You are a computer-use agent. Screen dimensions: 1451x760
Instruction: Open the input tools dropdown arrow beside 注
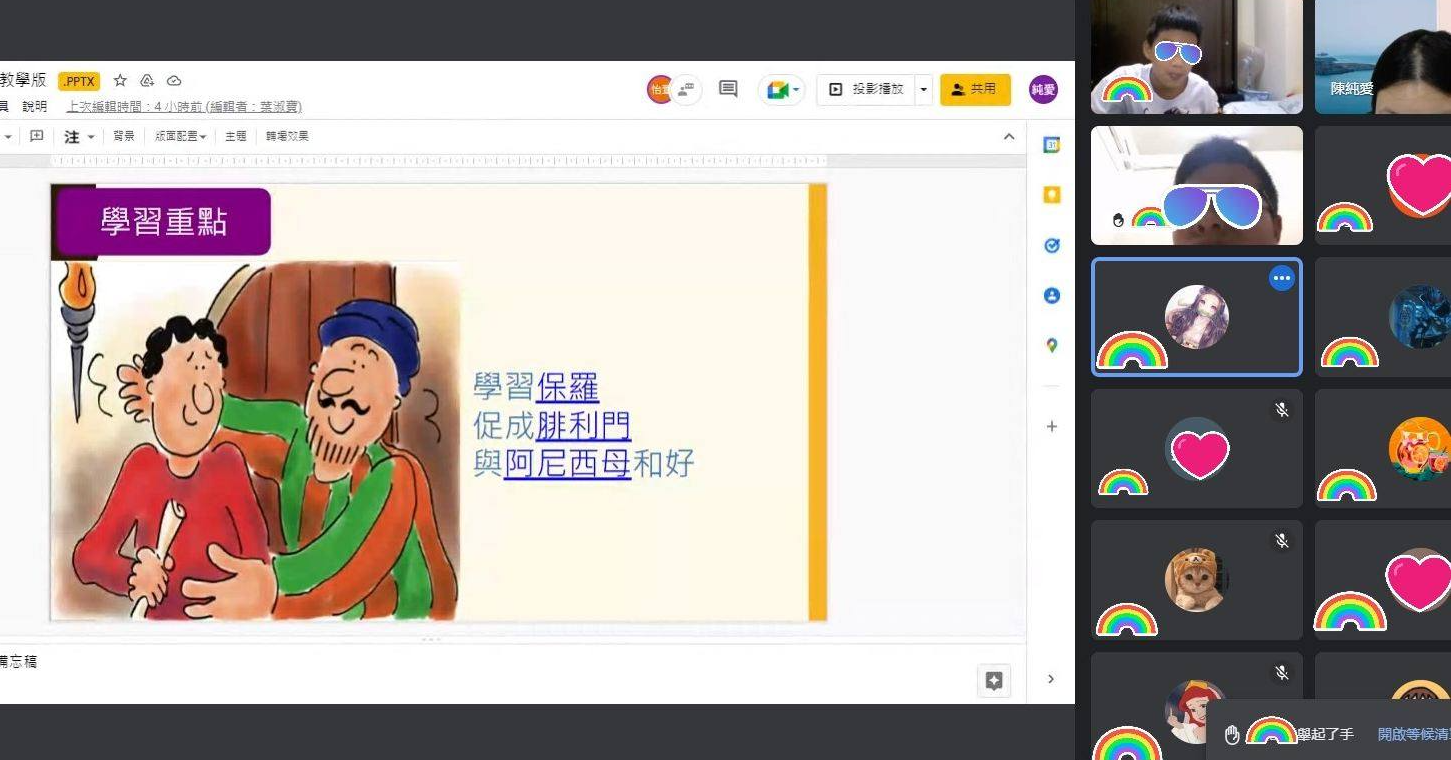click(91, 136)
